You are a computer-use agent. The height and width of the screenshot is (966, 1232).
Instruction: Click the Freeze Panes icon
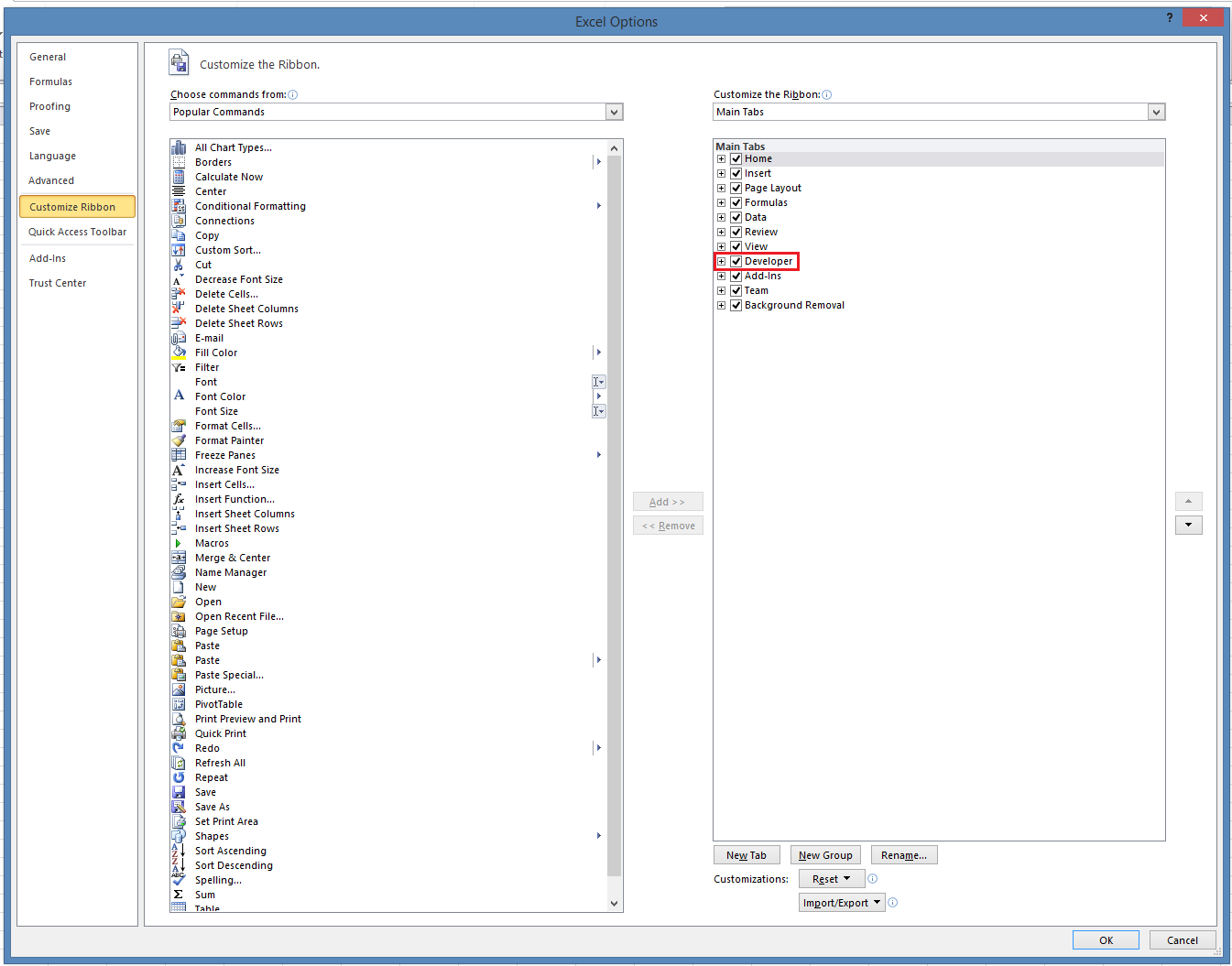[x=179, y=455]
